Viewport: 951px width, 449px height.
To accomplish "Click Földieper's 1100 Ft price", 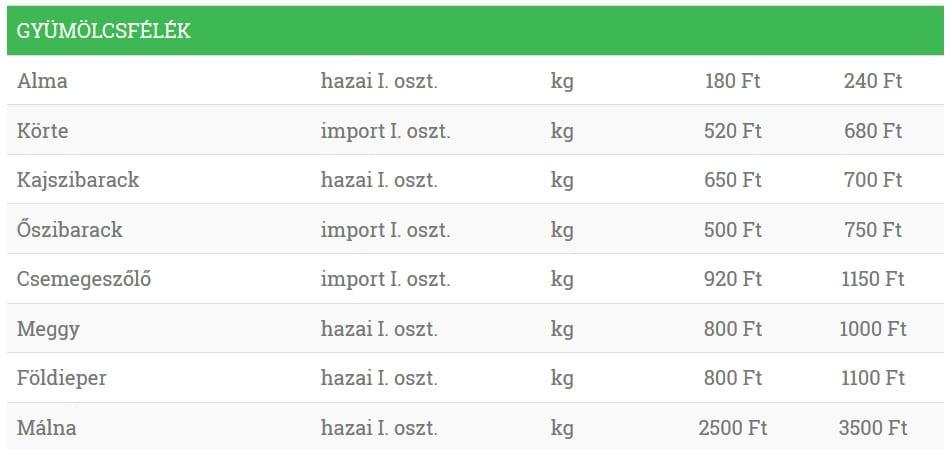I will coord(872,378).
